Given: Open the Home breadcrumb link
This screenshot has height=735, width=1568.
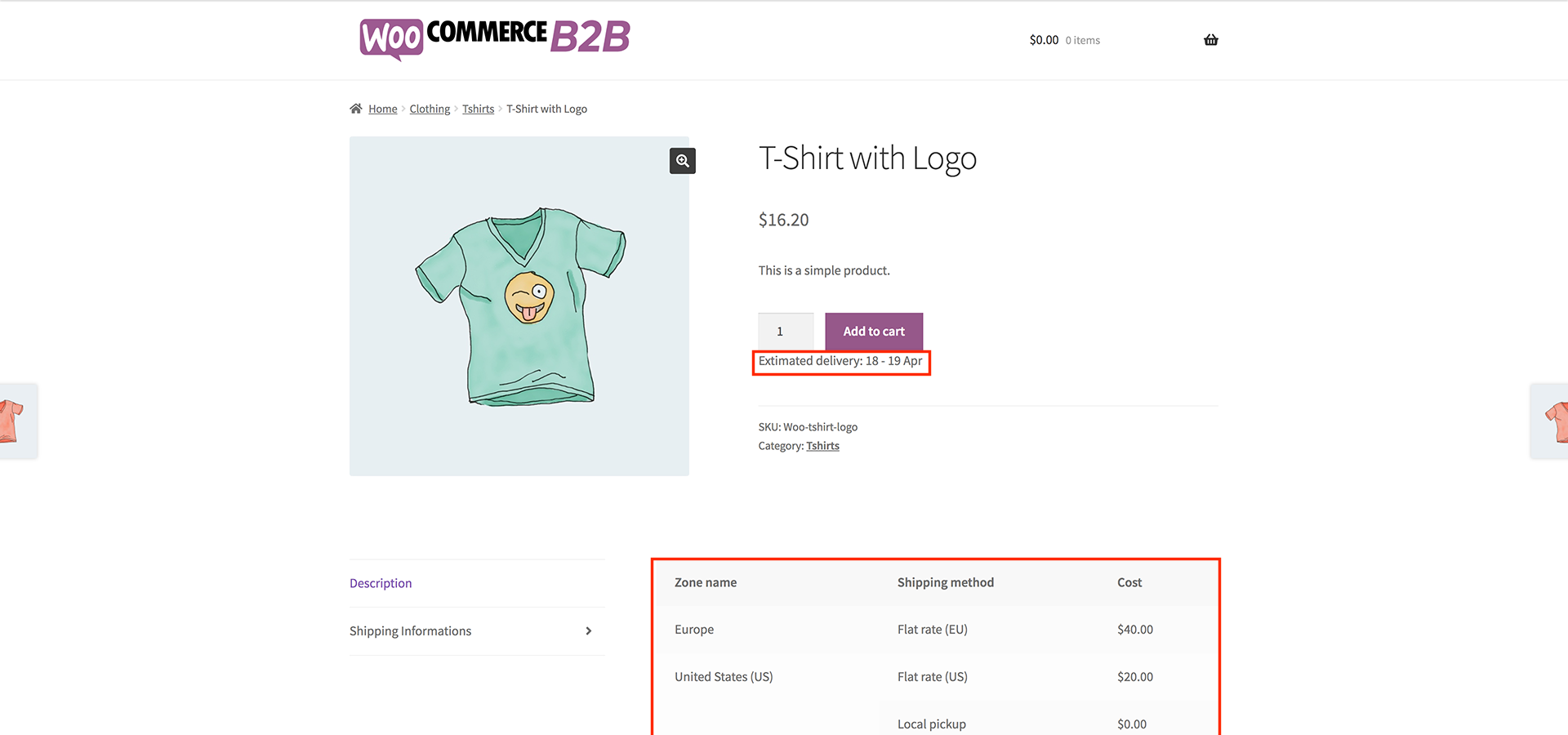Looking at the screenshot, I should [x=382, y=109].
